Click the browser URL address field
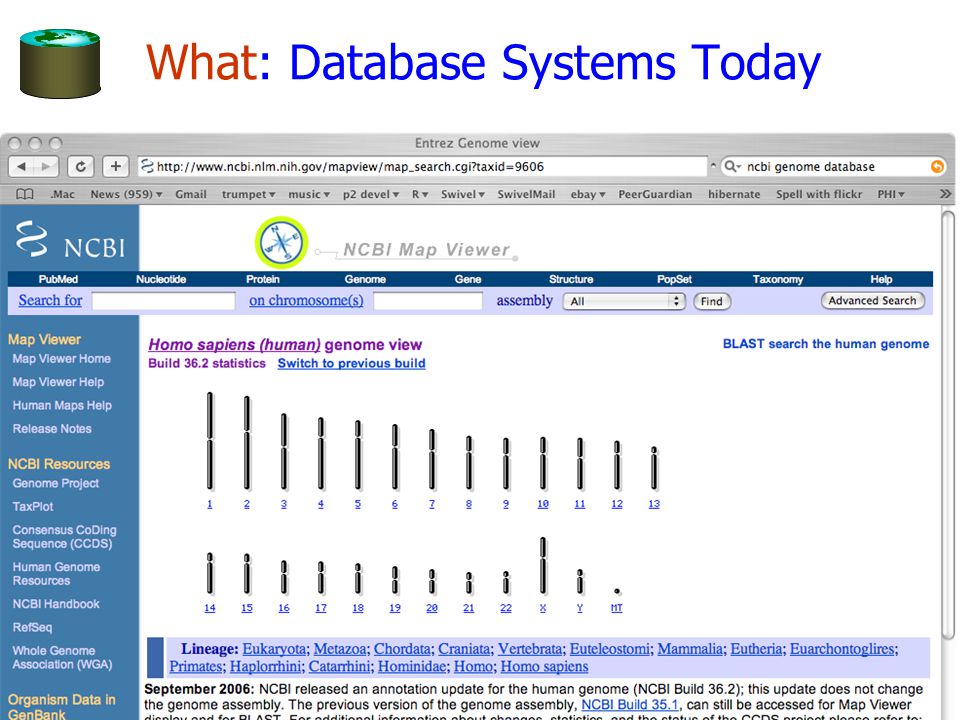 pos(422,166)
